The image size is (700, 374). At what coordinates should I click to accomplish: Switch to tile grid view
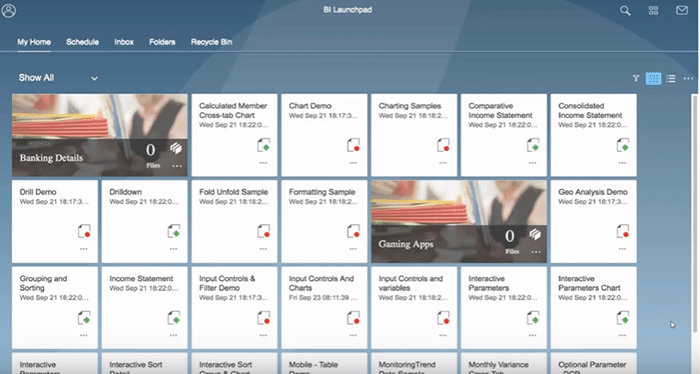pyautogui.click(x=654, y=79)
